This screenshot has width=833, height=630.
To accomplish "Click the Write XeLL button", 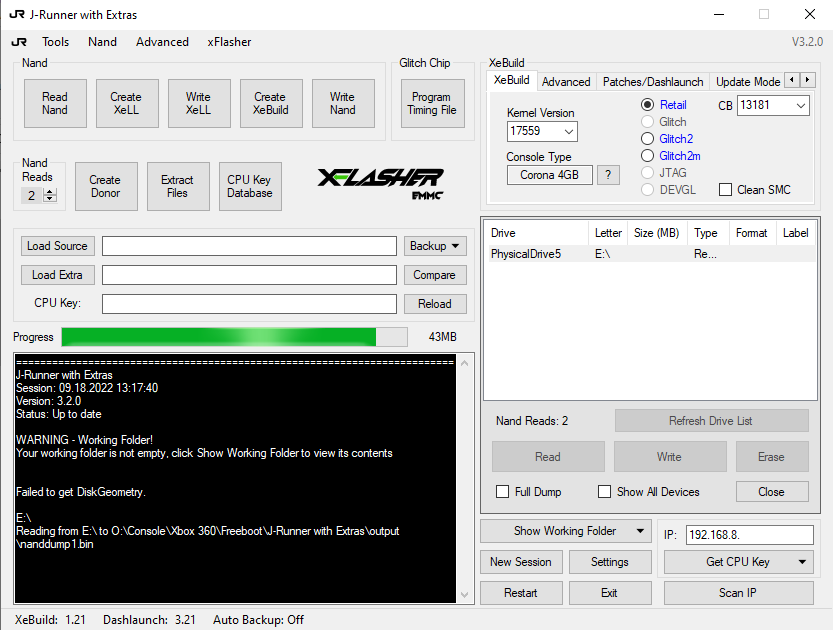I will [199, 104].
